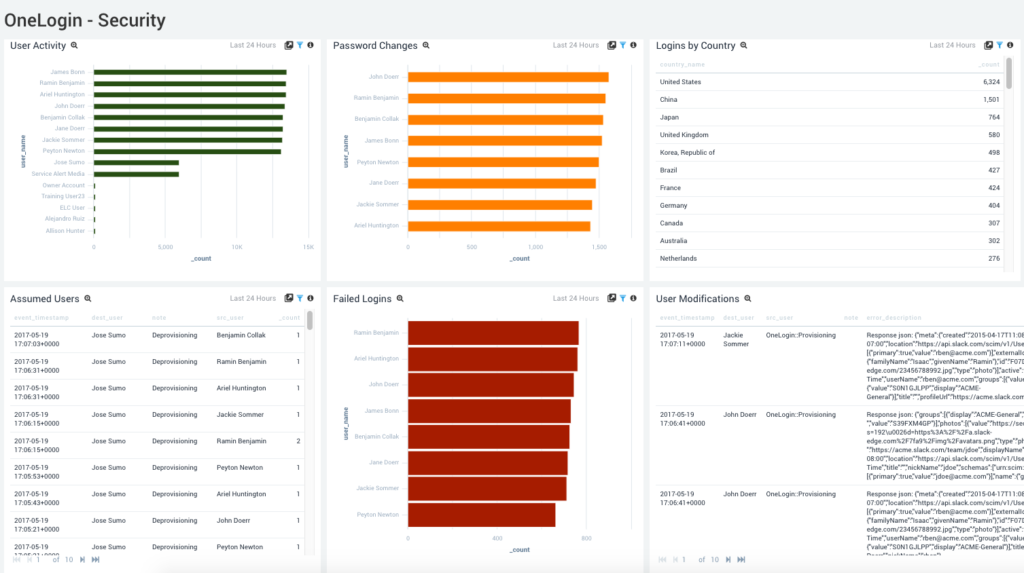Viewport: 1024px width, 573px height.
Task: Click Peyton Newton bar in Failed Logins
Action: pyautogui.click(x=481, y=515)
